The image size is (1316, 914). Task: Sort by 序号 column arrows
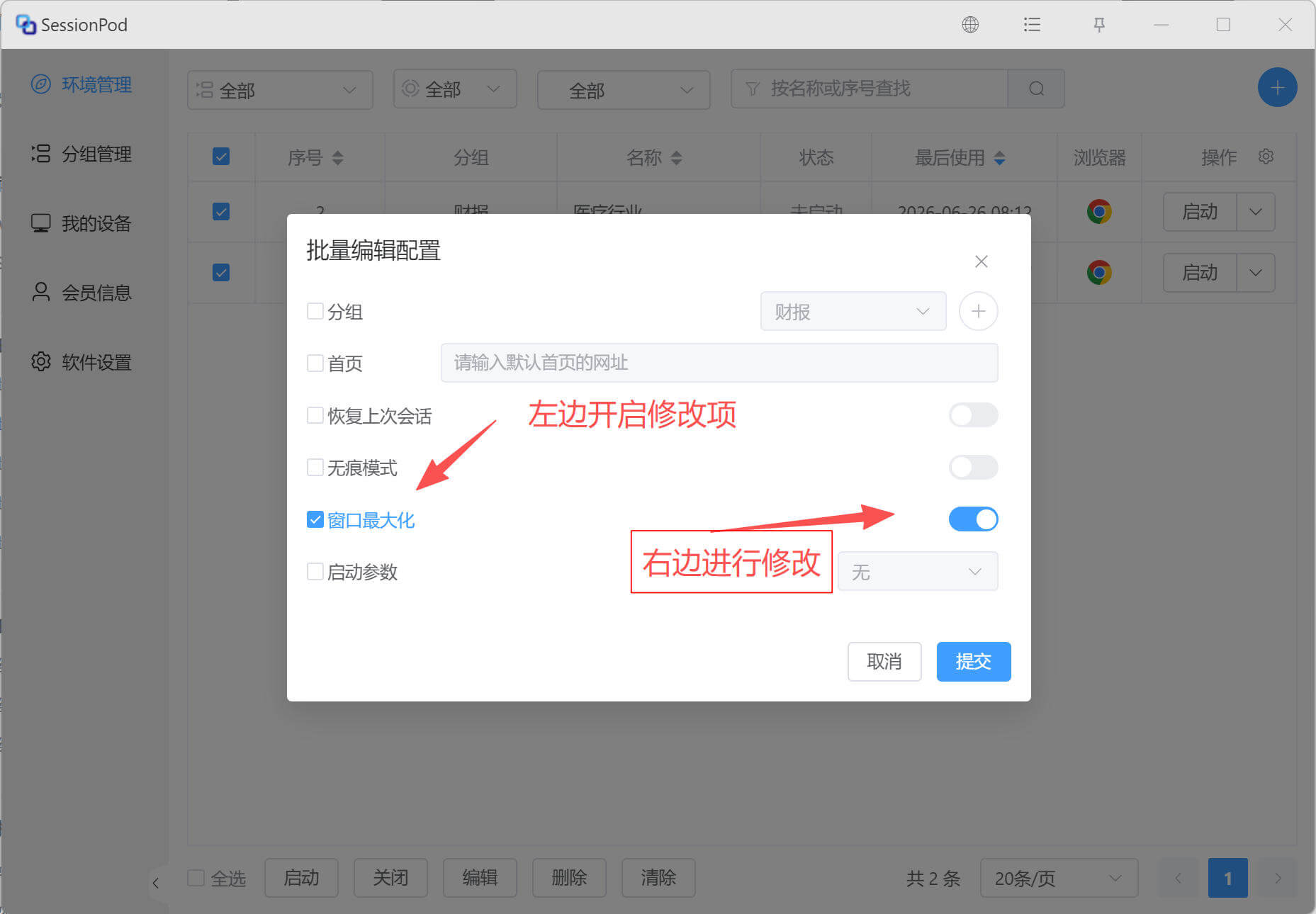337,157
